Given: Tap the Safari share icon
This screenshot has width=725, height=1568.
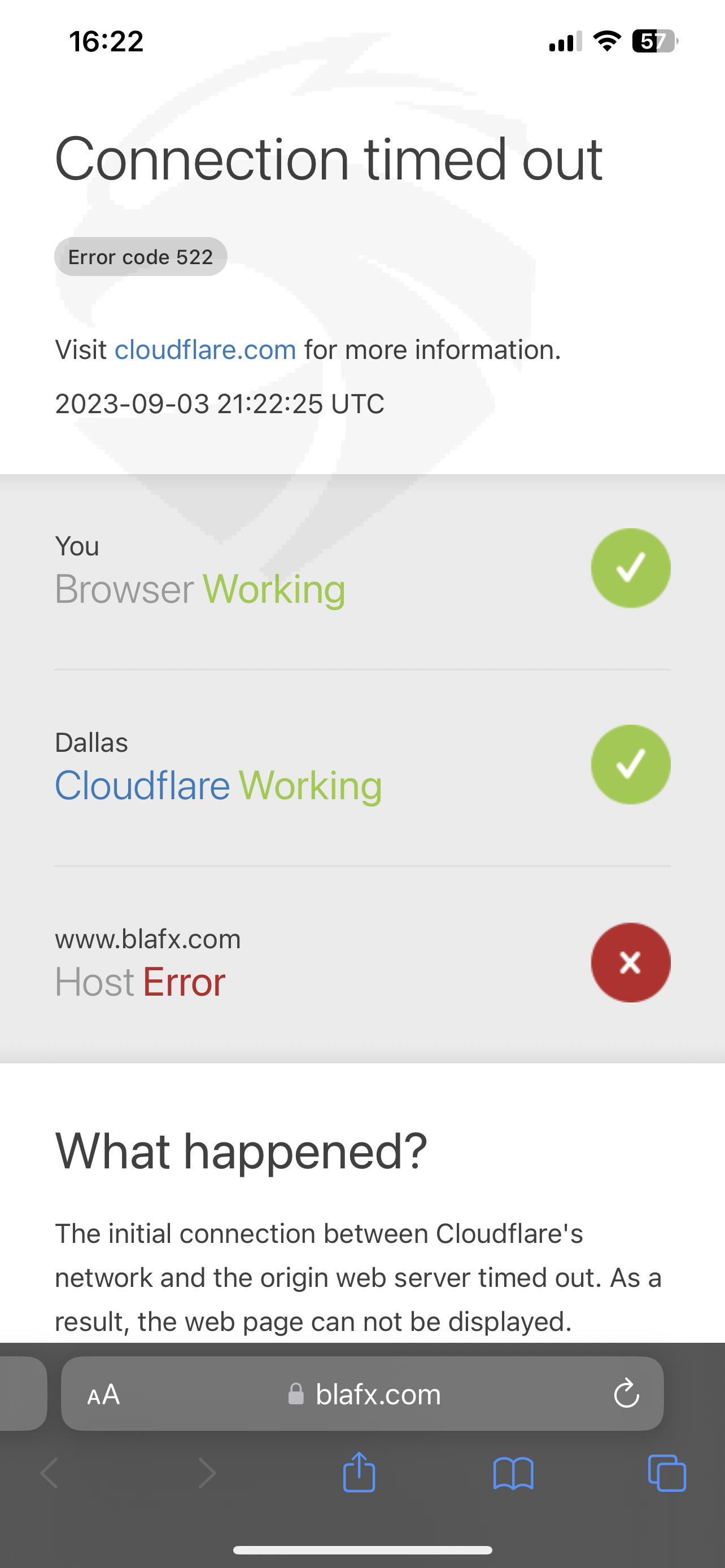Looking at the screenshot, I should coord(359,1472).
